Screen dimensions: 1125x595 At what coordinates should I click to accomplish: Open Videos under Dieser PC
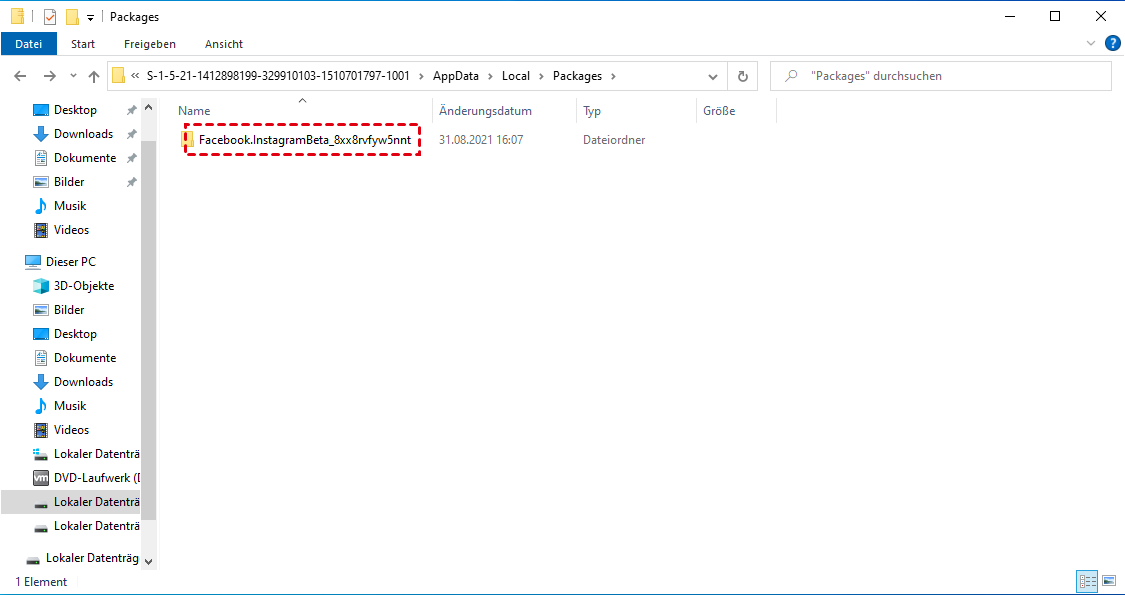(x=71, y=430)
